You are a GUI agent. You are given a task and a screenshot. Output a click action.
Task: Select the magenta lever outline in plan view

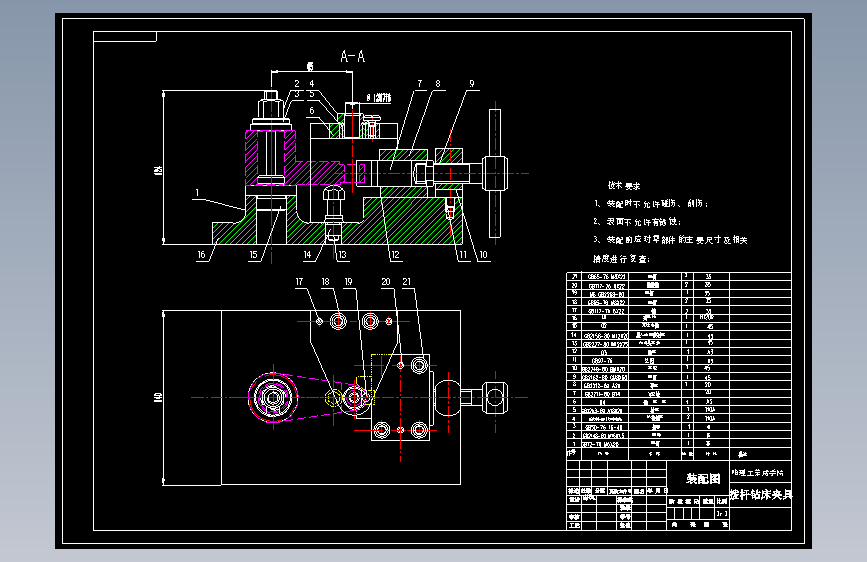coord(310,398)
